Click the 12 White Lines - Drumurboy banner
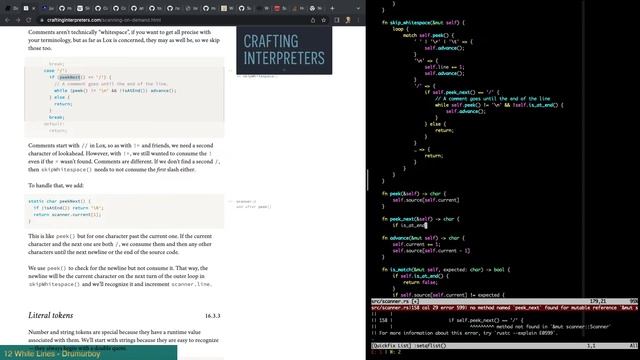The height and width of the screenshot is (360, 640). click(89, 353)
